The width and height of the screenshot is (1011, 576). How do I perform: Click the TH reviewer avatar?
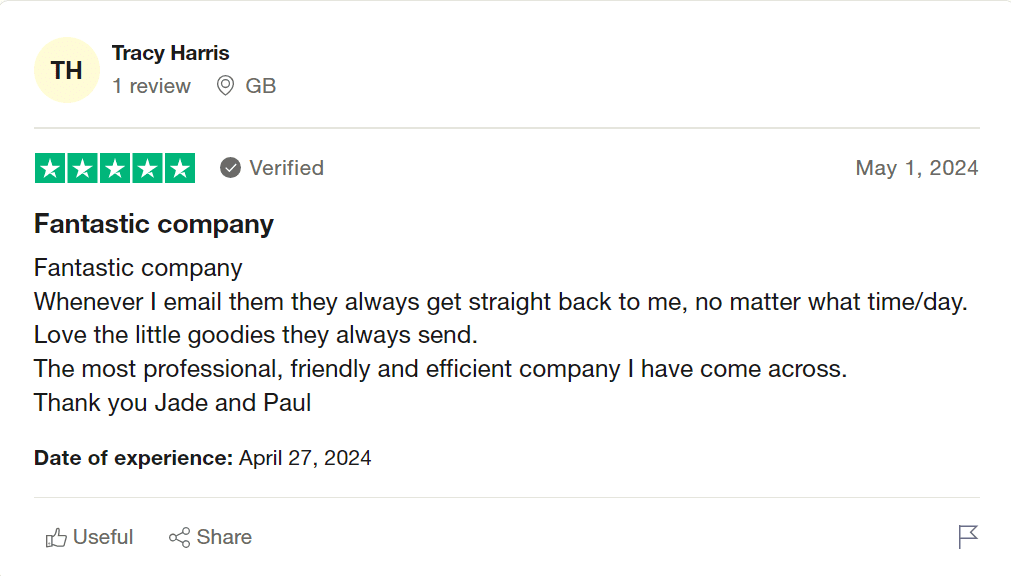click(67, 70)
